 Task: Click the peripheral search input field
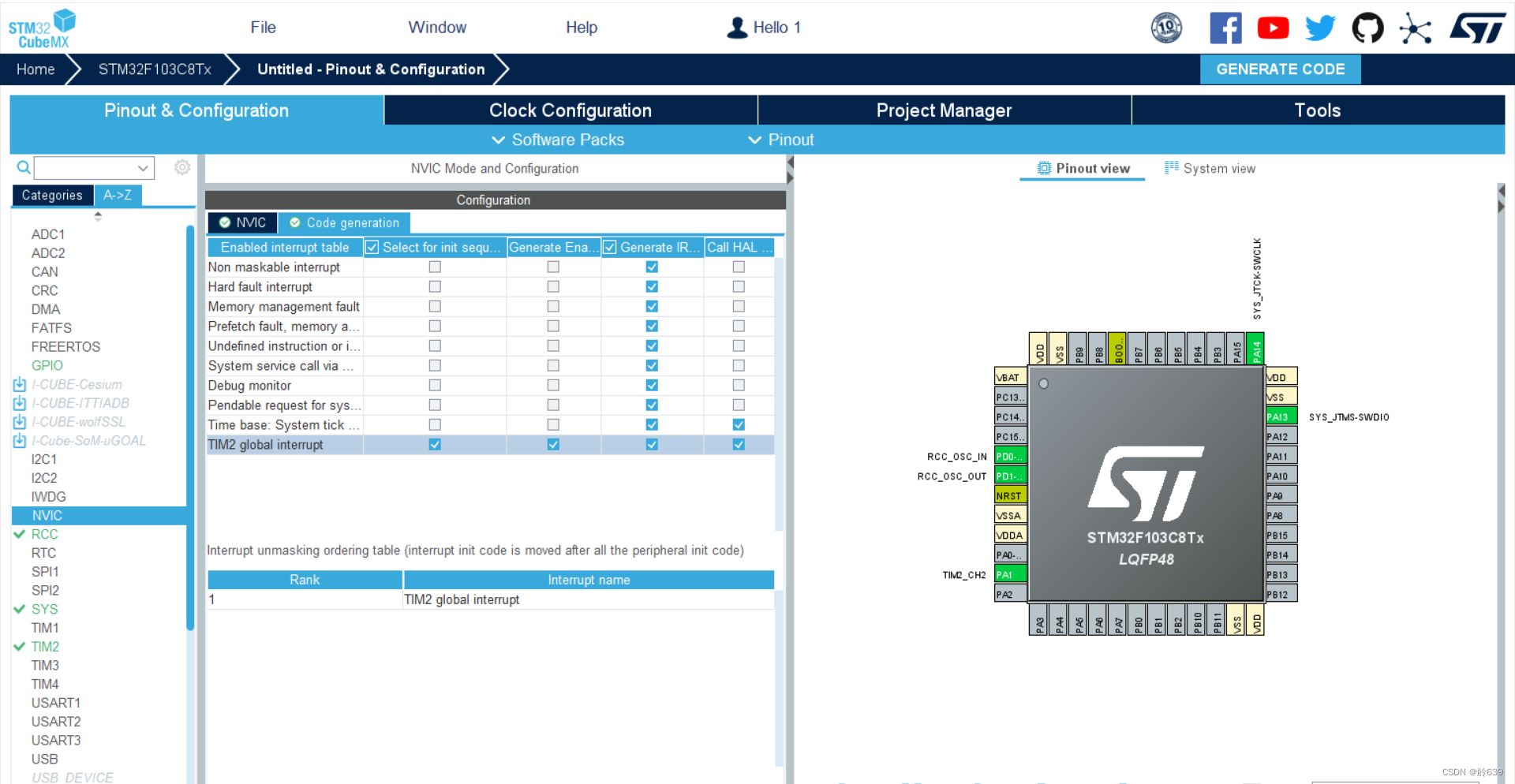tap(84, 168)
